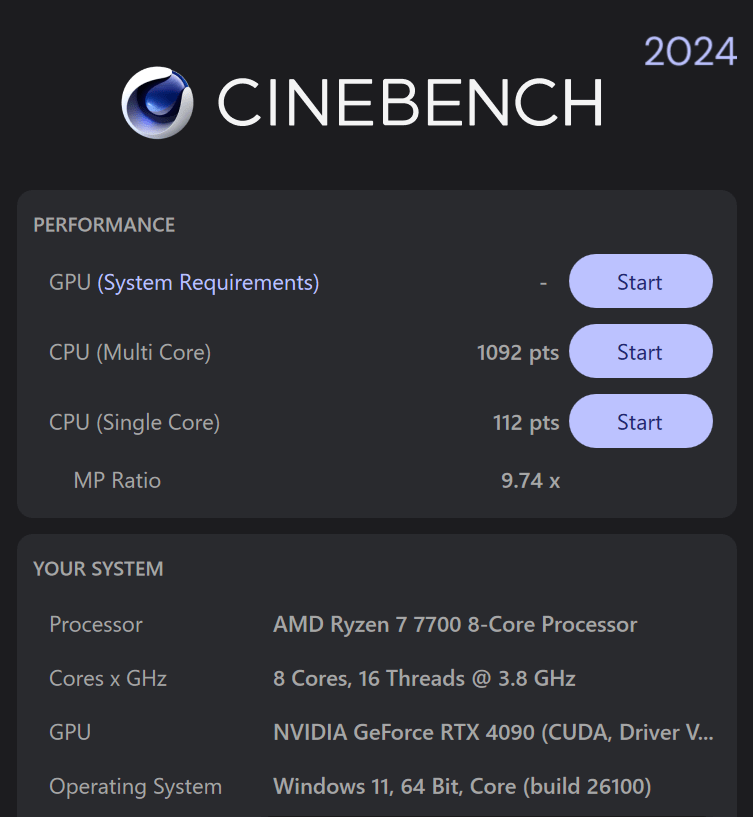The image size is (753, 817).
Task: Select the AMD Ryzen 7 7700 processor entry
Action: (x=456, y=625)
